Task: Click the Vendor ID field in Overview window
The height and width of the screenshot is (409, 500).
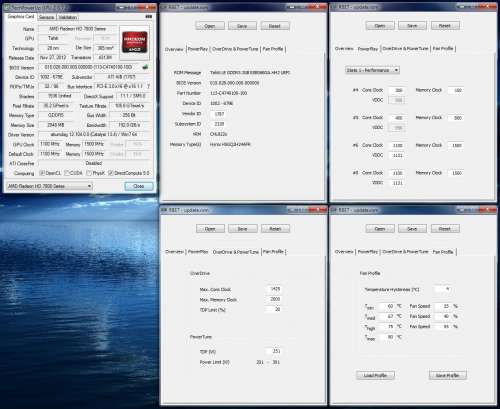Action: click(219, 114)
